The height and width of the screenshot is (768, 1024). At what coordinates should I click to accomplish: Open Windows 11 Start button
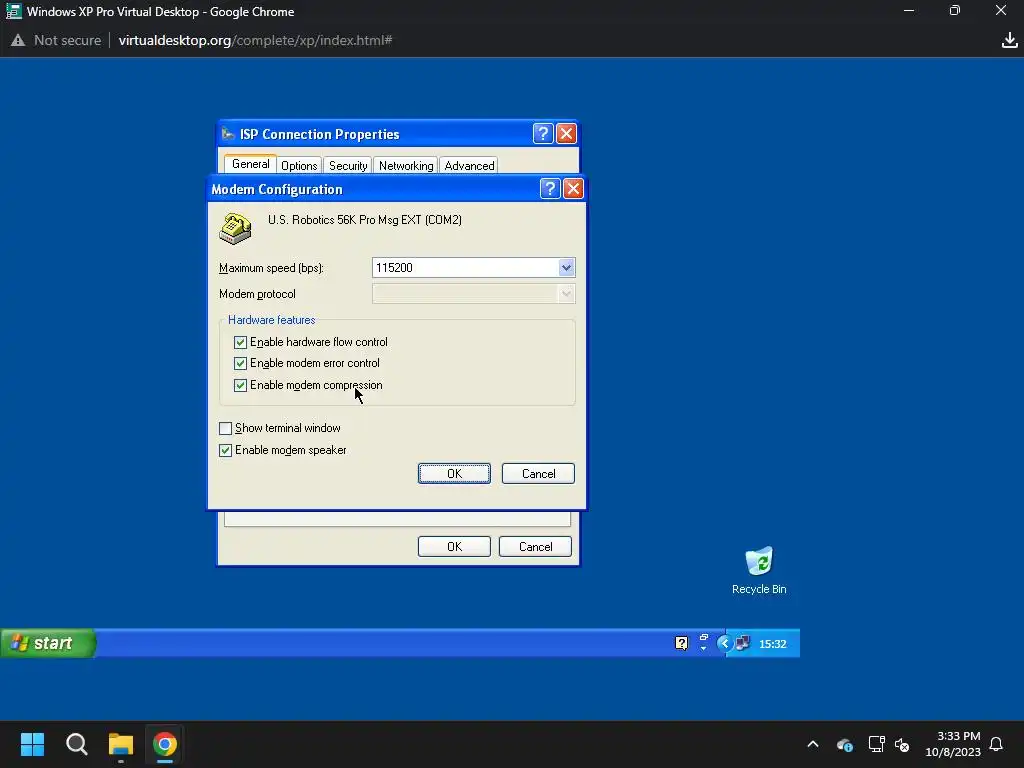[32, 744]
